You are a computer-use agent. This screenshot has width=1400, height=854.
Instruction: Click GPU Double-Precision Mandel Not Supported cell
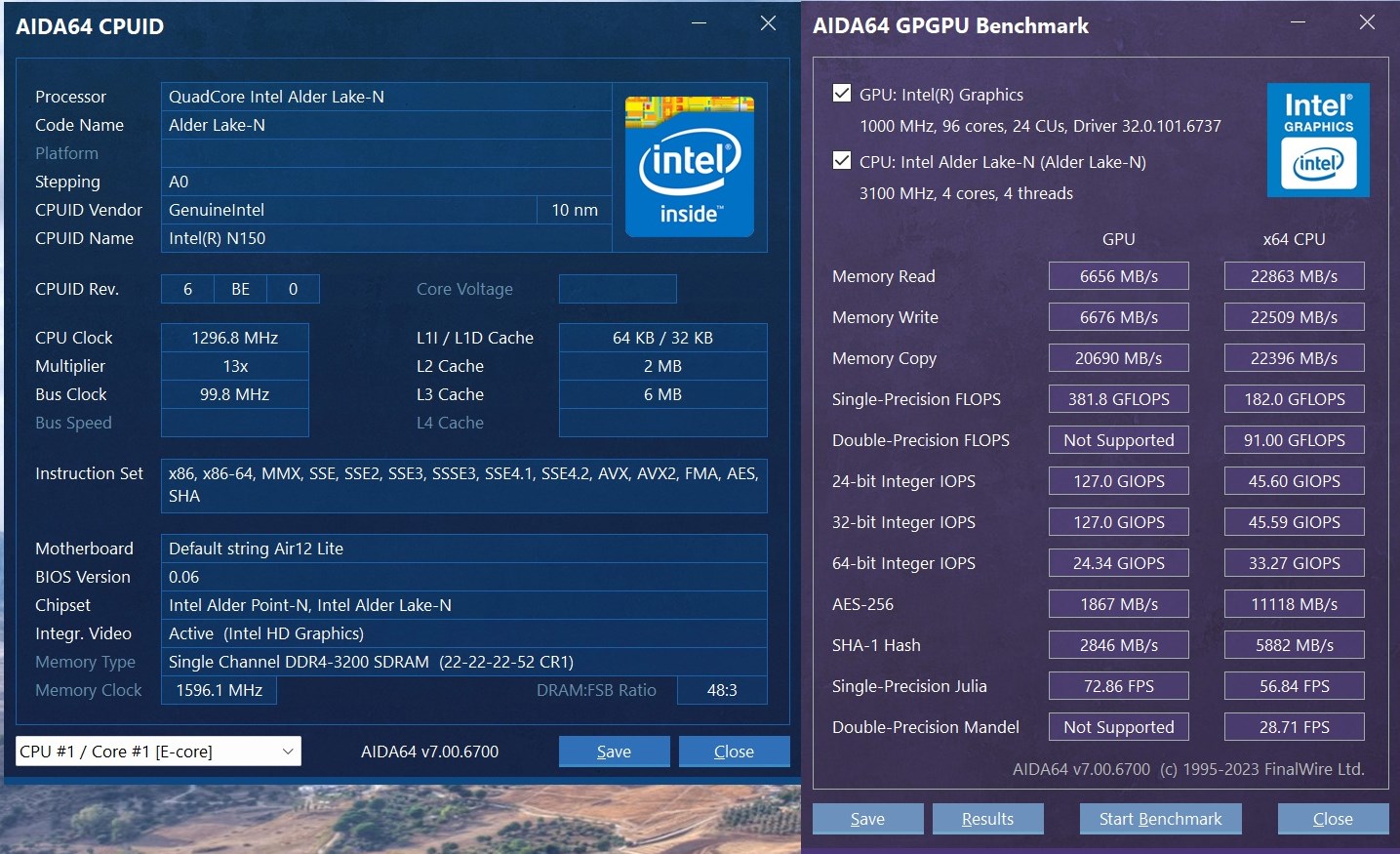click(x=1119, y=727)
